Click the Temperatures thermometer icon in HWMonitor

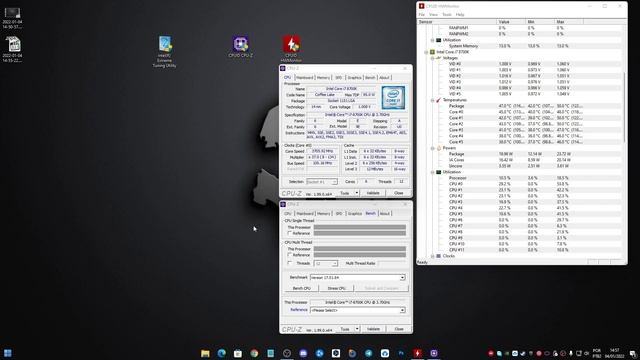click(x=439, y=100)
